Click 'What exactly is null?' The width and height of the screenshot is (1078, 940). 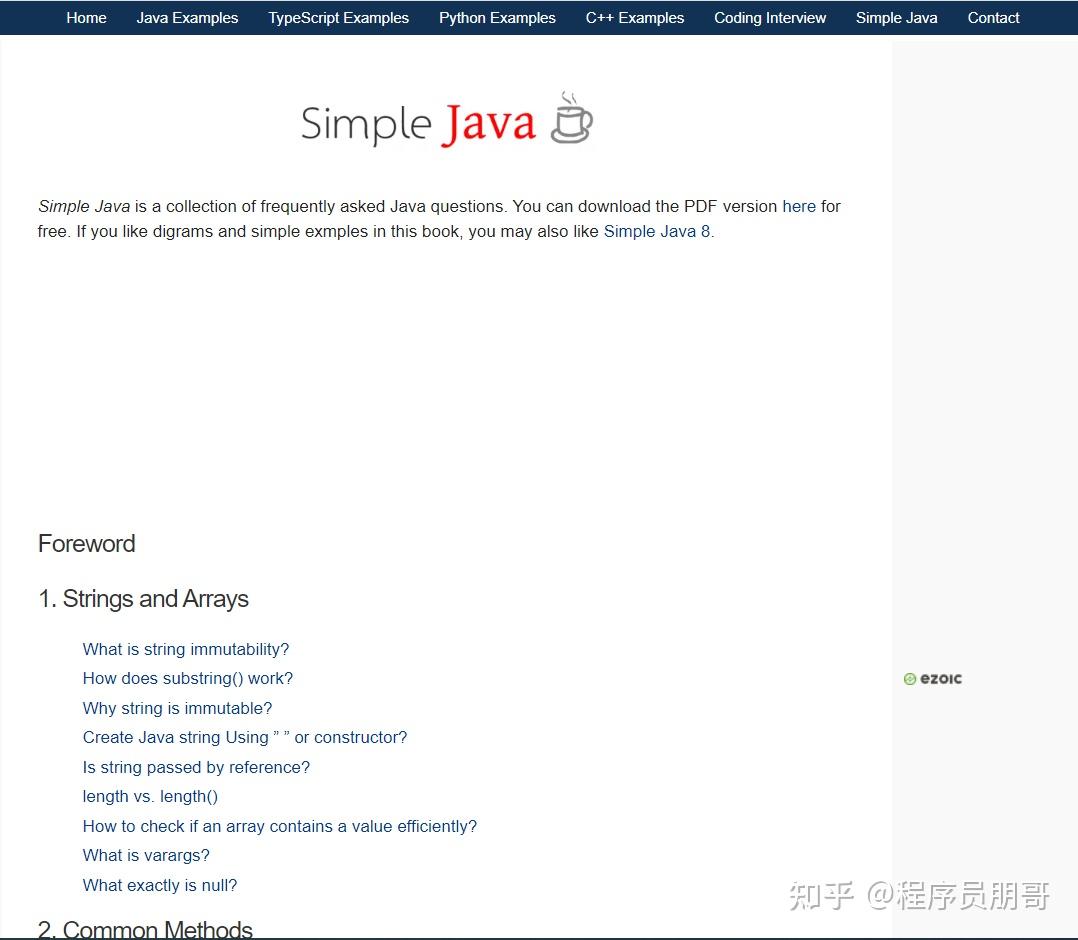point(160,885)
